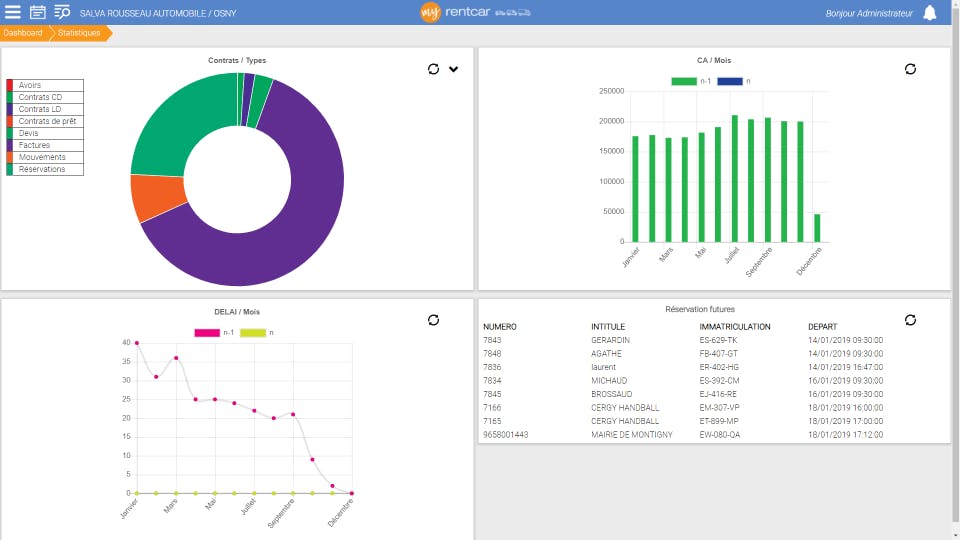Click the Réservations legend entry
The height and width of the screenshot is (540, 960).
point(45,170)
